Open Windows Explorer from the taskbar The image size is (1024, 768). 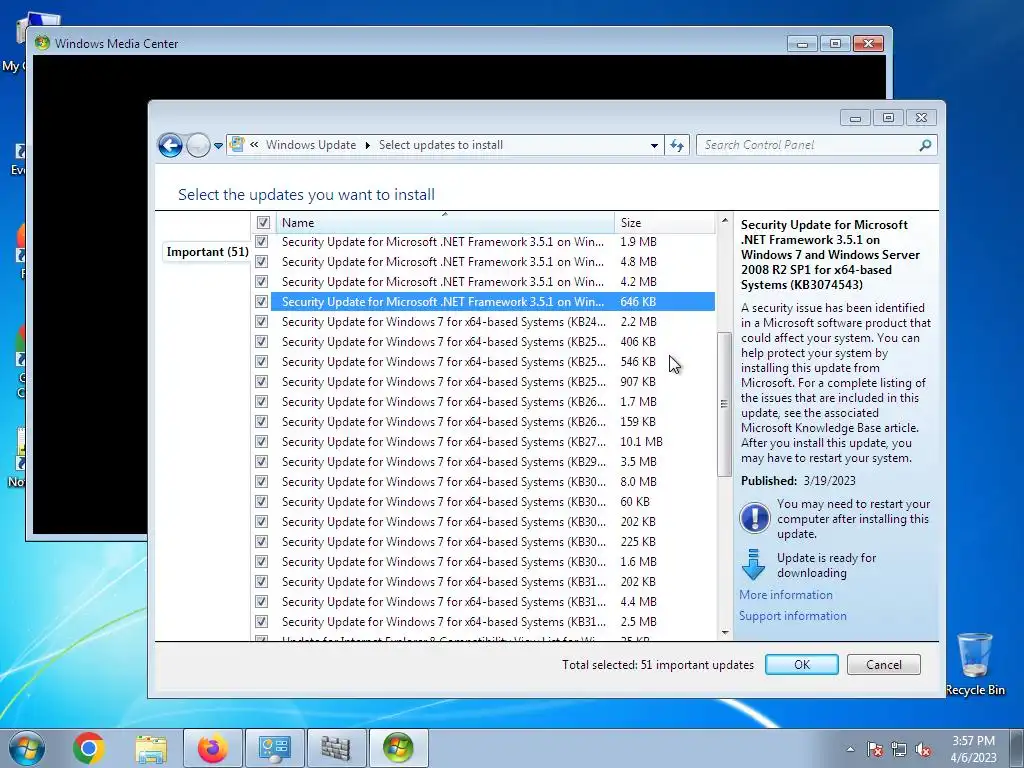tap(152, 748)
